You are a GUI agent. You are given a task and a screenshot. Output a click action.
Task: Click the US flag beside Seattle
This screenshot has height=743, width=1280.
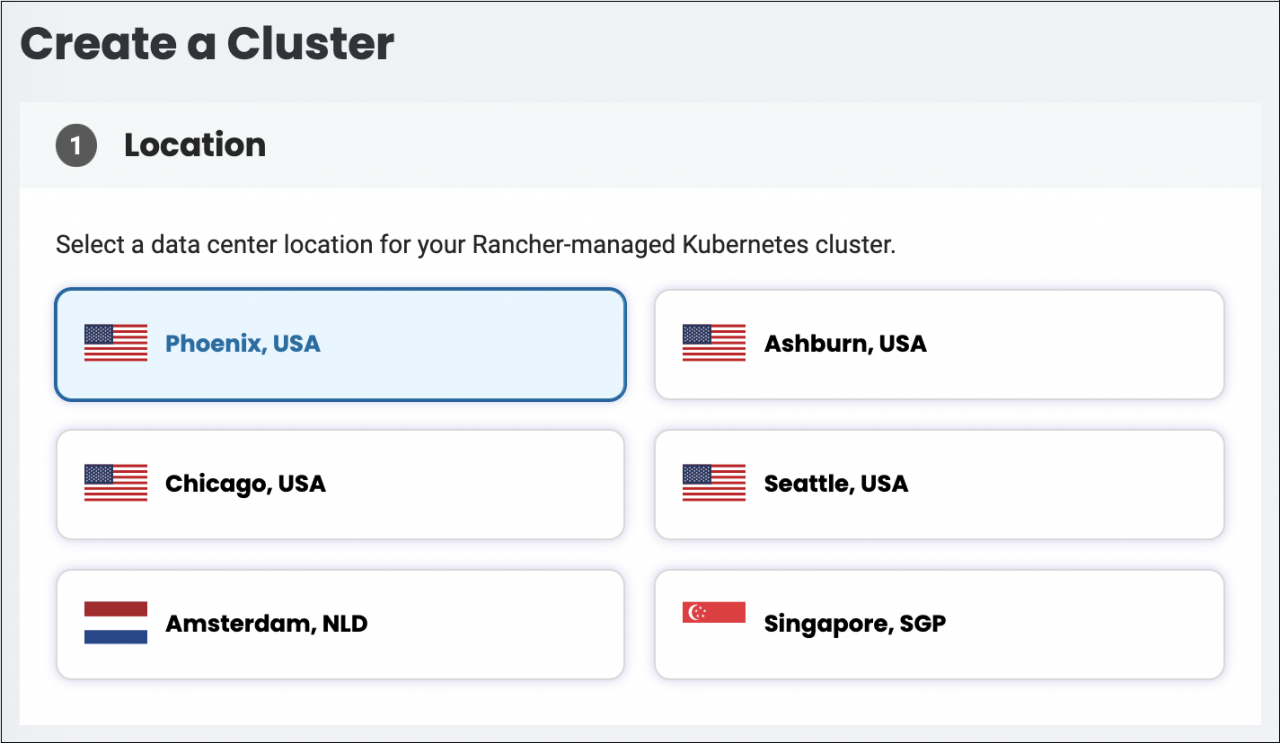(x=714, y=483)
